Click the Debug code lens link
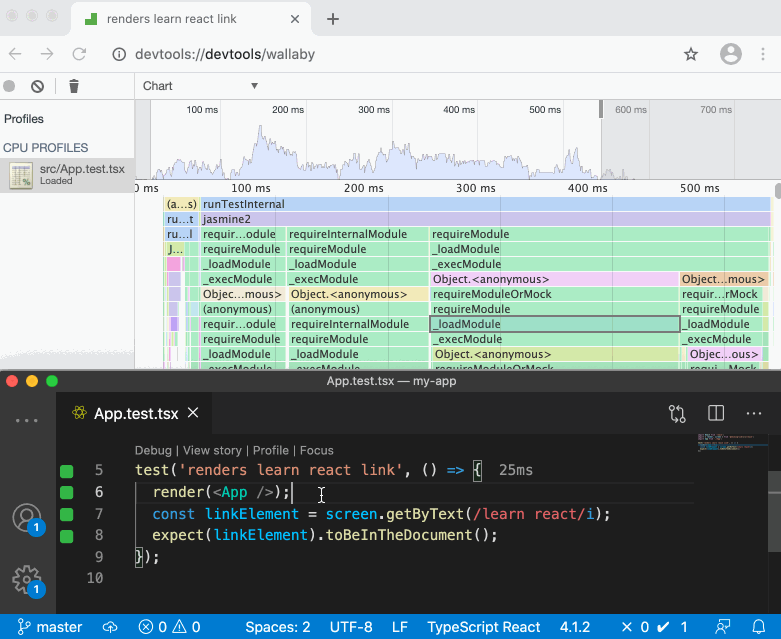The image size is (781, 639). click(153, 450)
